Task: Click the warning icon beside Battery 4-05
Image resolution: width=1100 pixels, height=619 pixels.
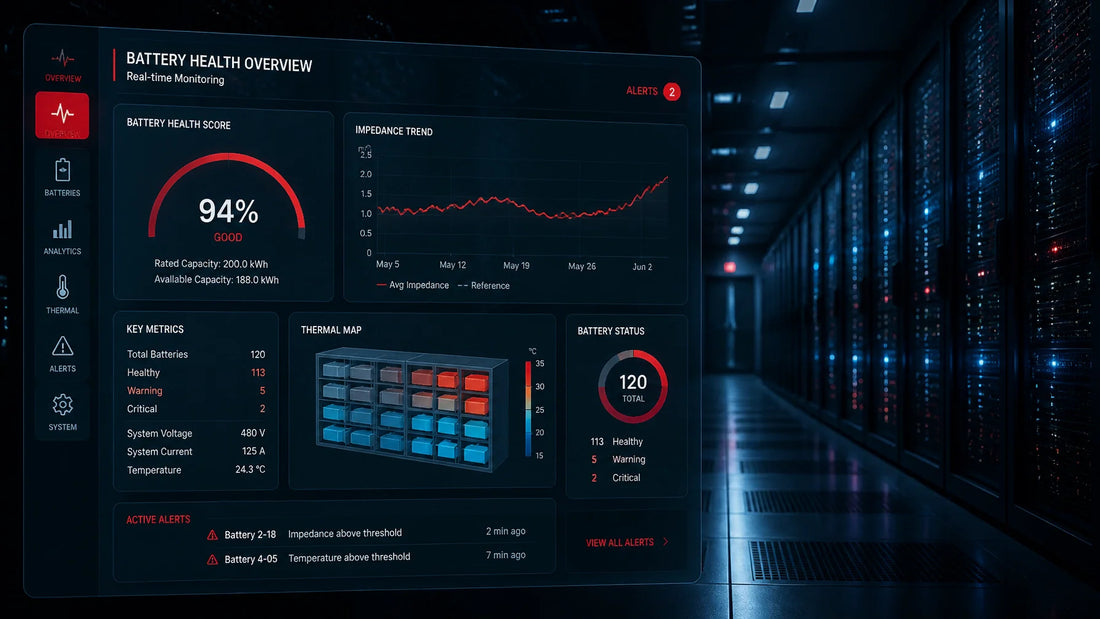Action: (213, 559)
